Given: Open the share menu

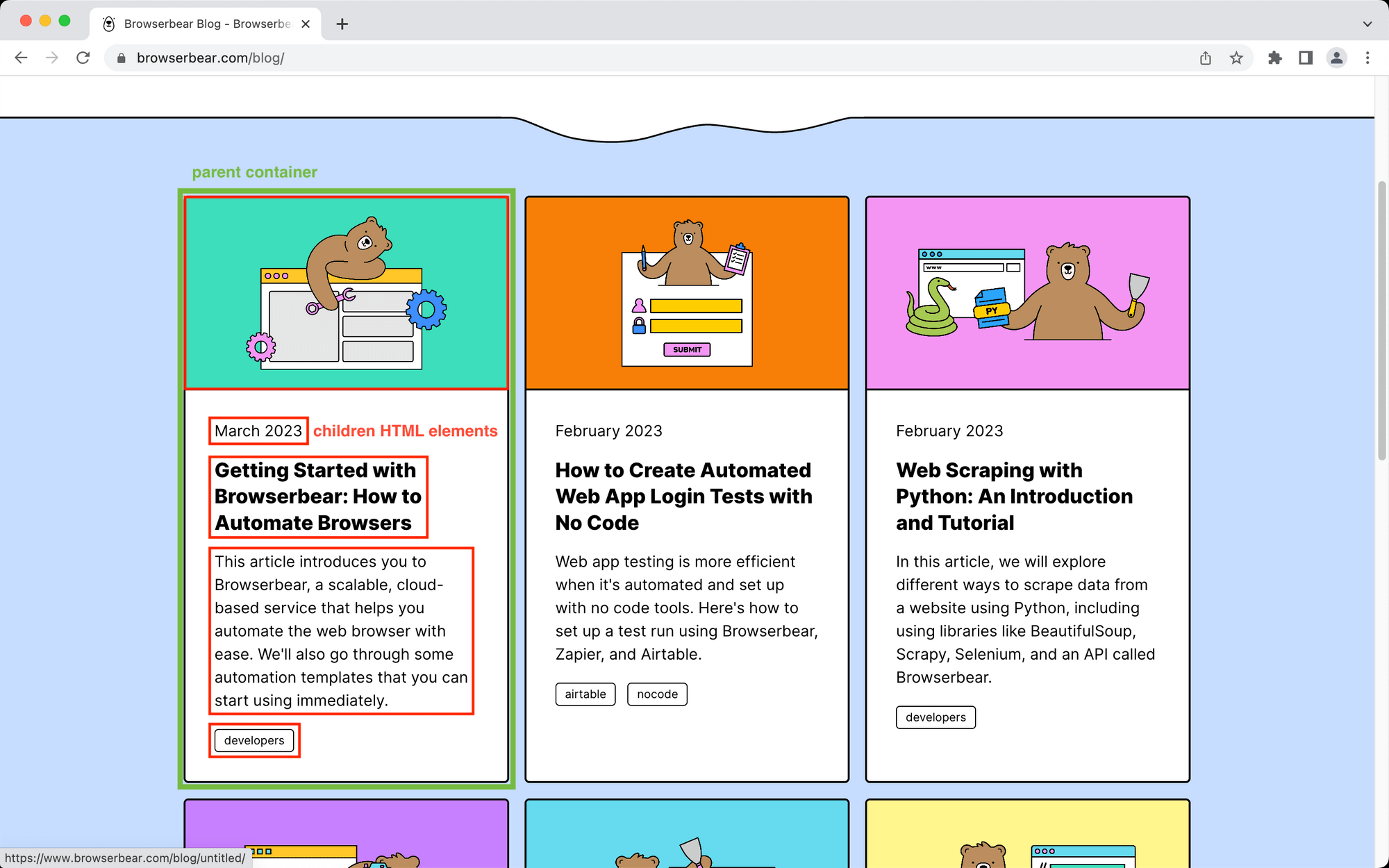Looking at the screenshot, I should click(1206, 58).
